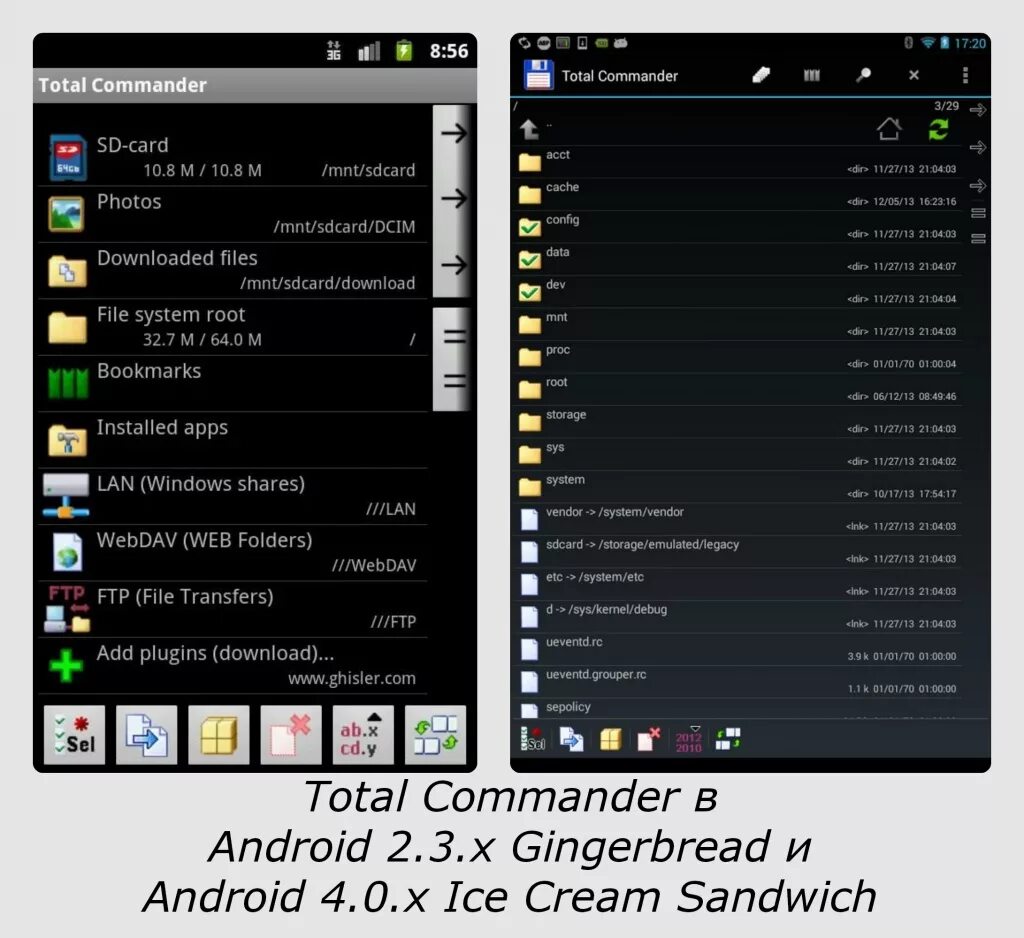Tap copy/move button in left toolbar
The height and width of the screenshot is (938, 1024).
pyautogui.click(x=146, y=735)
